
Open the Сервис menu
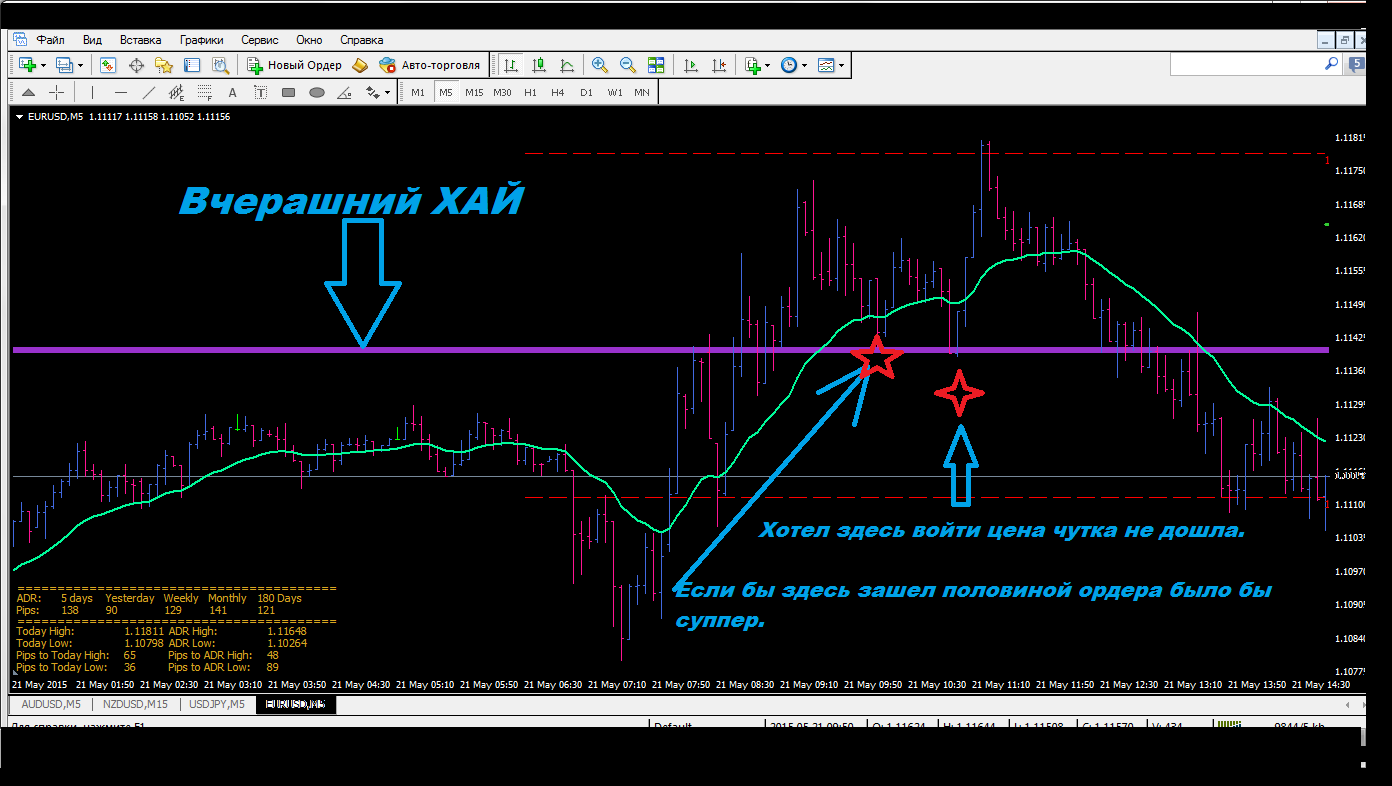(260, 40)
